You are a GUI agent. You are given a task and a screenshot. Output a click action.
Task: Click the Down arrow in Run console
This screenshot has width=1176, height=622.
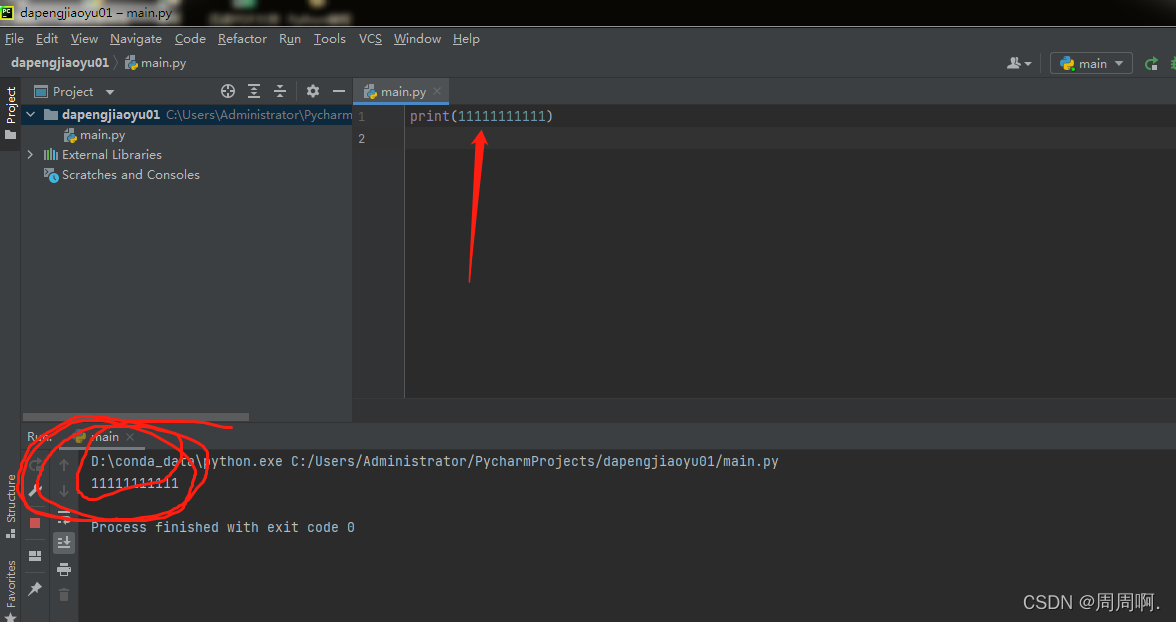64,491
